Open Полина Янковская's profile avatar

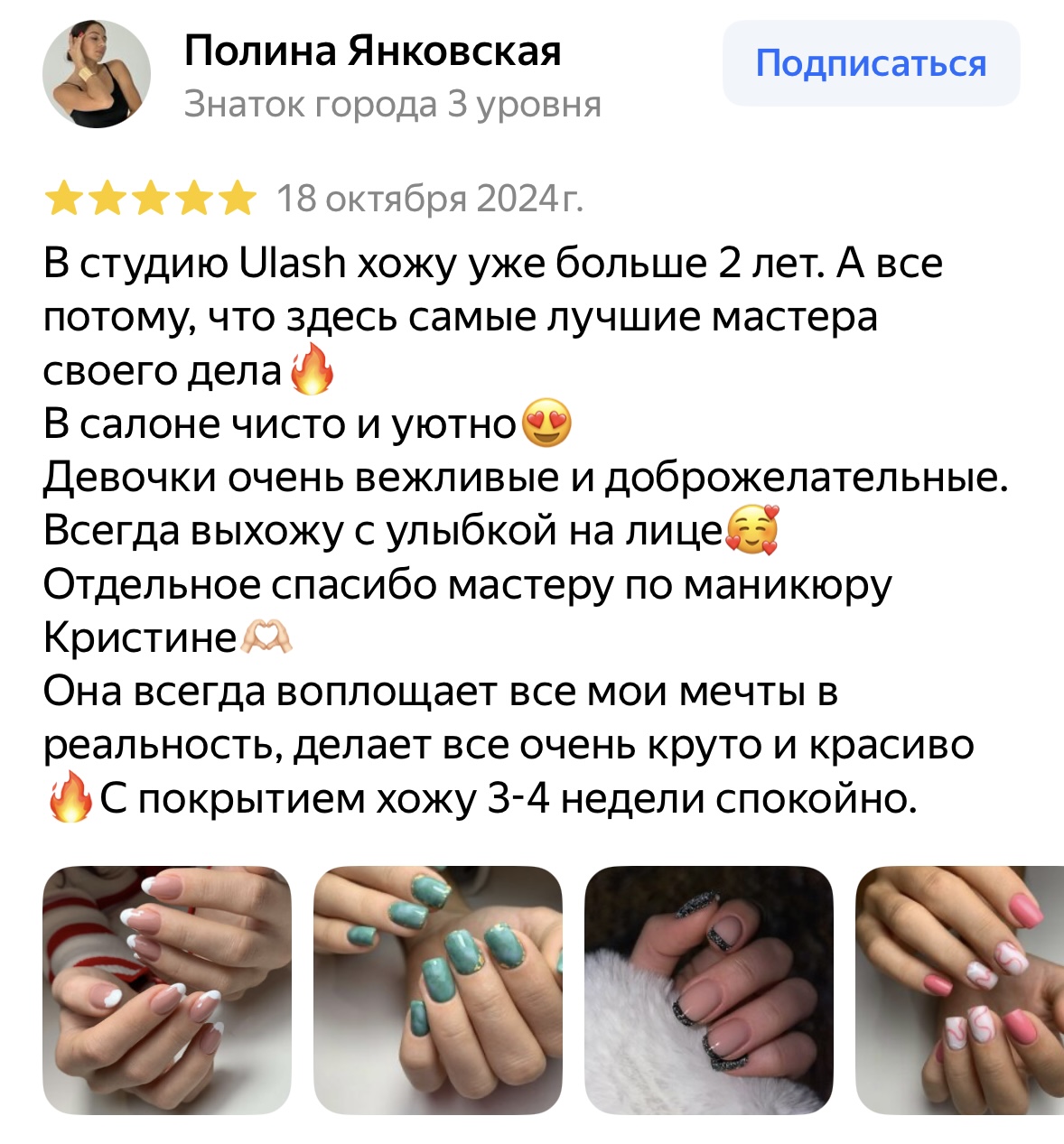(97, 74)
